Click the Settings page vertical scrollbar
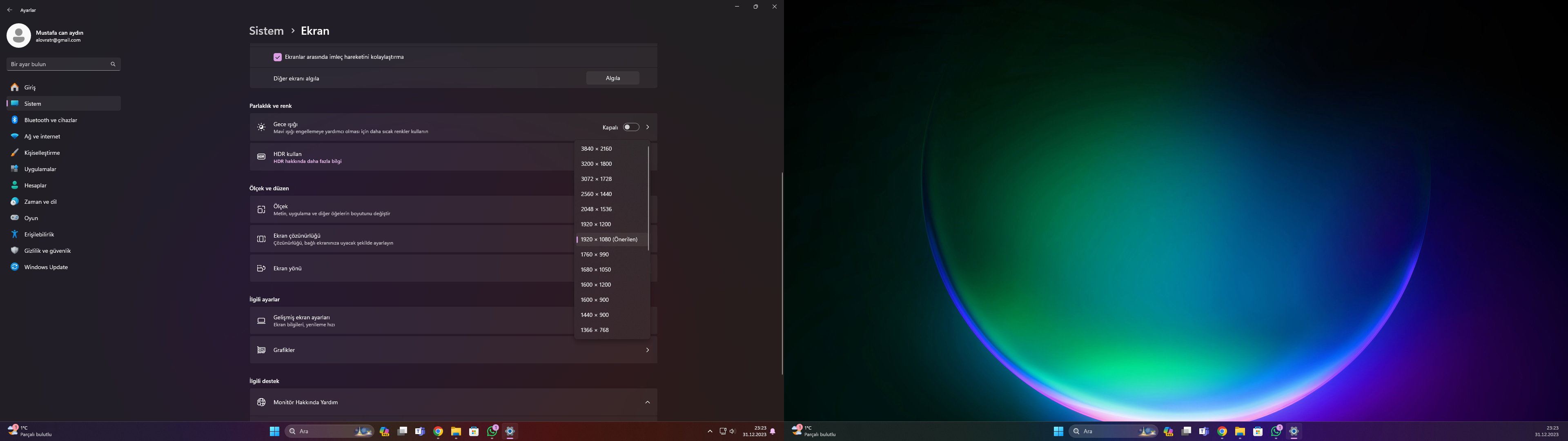This screenshot has width=1568, height=441. tap(782, 274)
